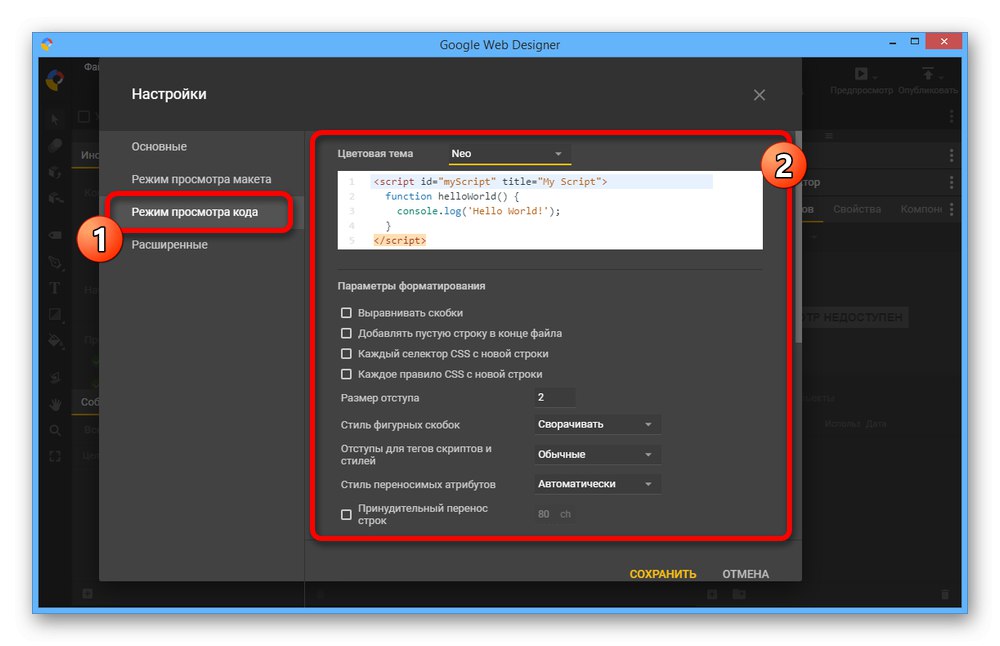Open Отступы для тегов скриптов dropdown (Обычные)

point(597,454)
